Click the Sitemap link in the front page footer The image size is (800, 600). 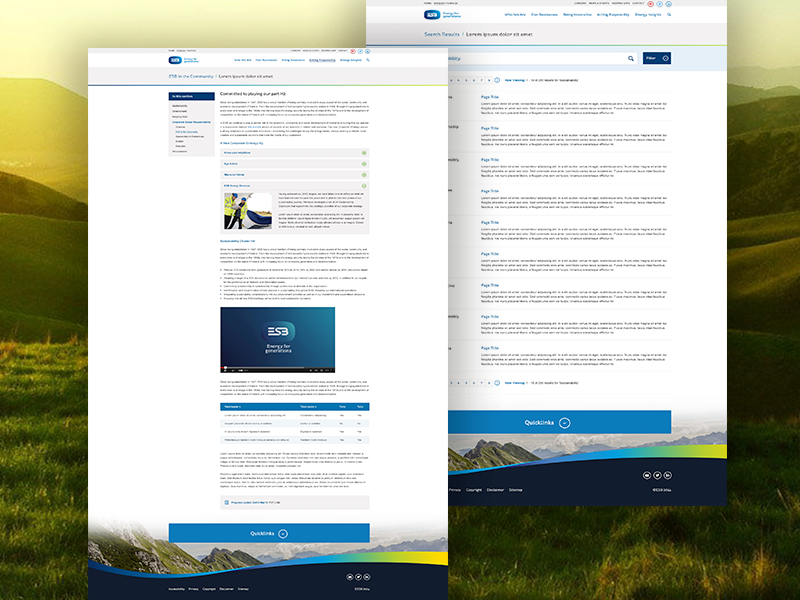(243, 589)
